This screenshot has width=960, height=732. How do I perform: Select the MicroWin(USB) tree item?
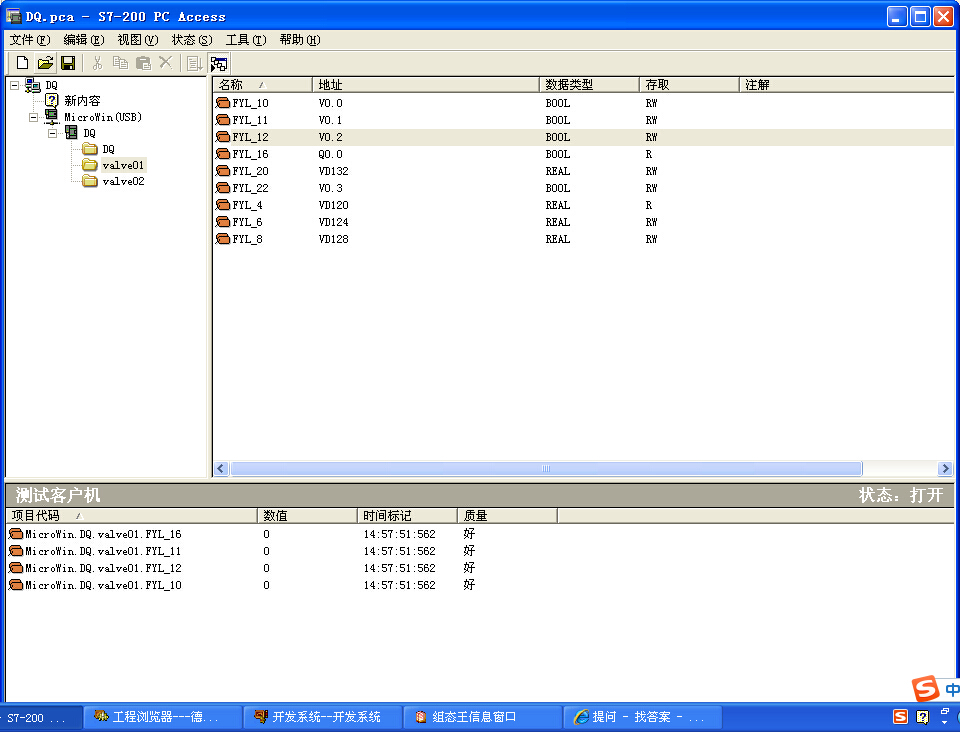point(103,117)
